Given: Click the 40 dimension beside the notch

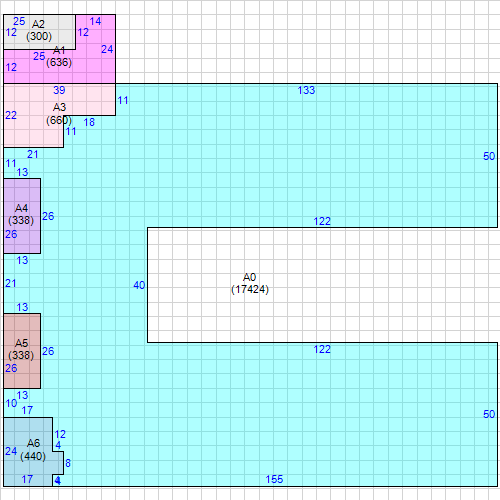Looking at the screenshot, I should (139, 285).
